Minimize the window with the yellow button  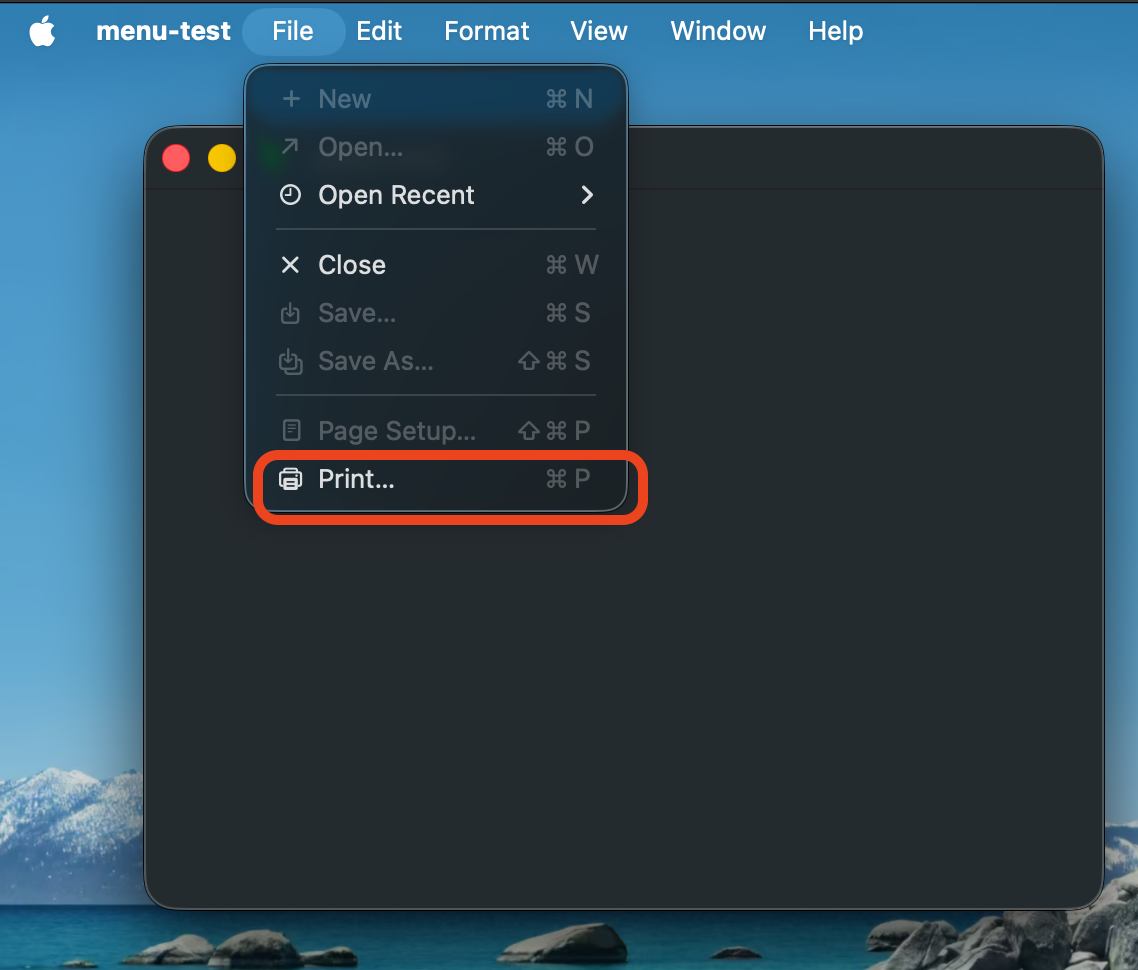pos(222,157)
